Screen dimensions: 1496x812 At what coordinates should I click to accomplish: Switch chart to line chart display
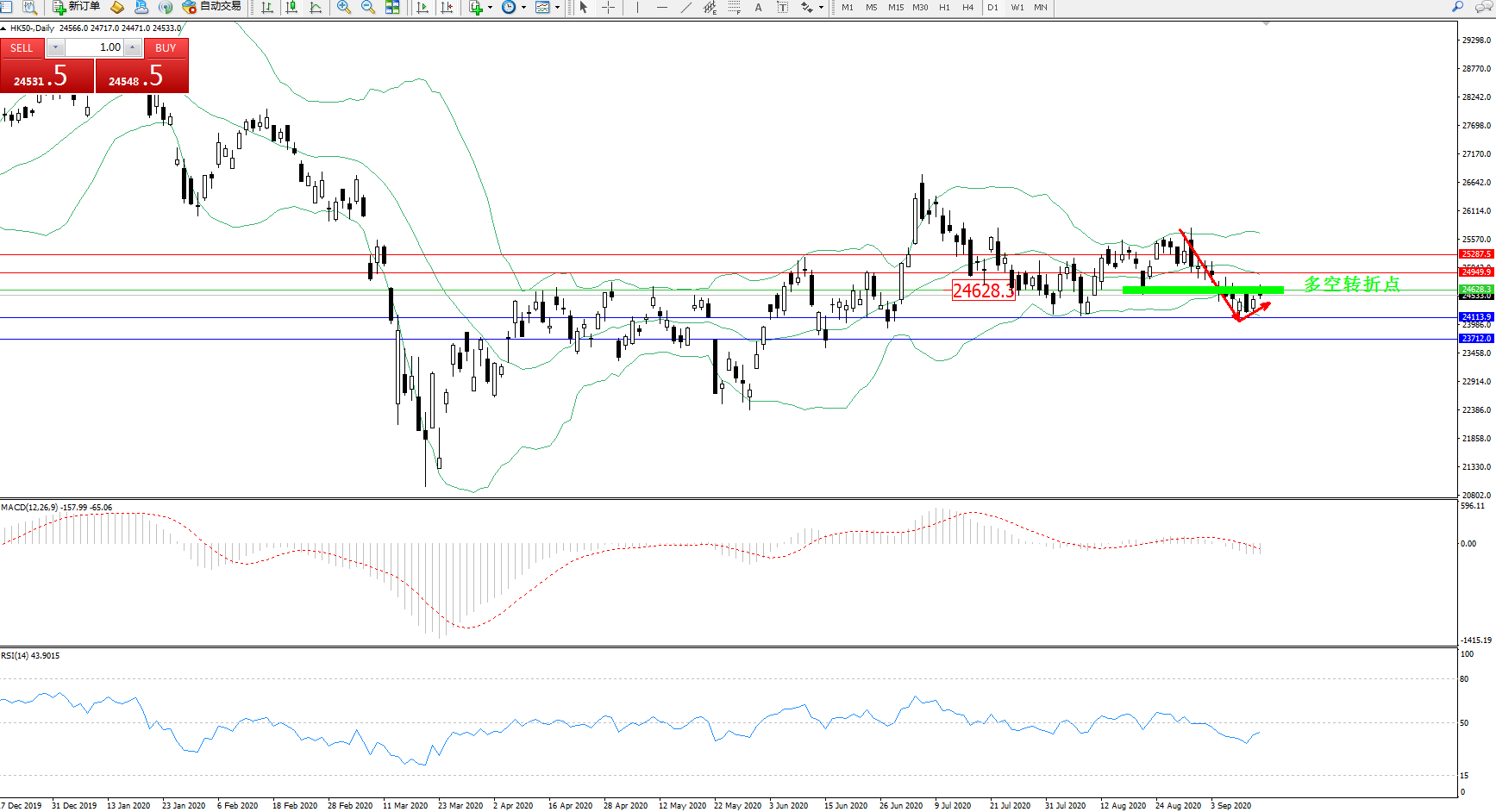click(316, 7)
